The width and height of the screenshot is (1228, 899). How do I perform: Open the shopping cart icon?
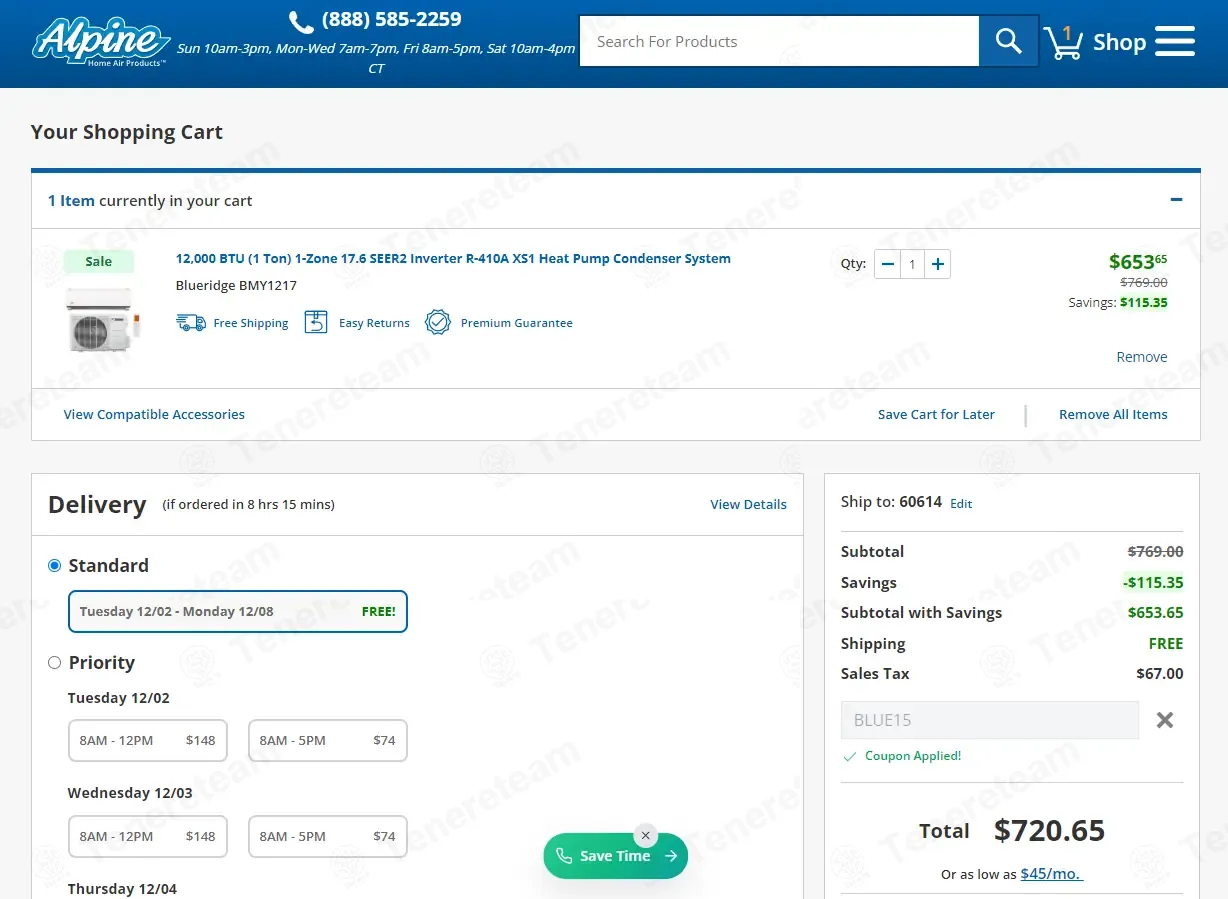tap(1063, 42)
